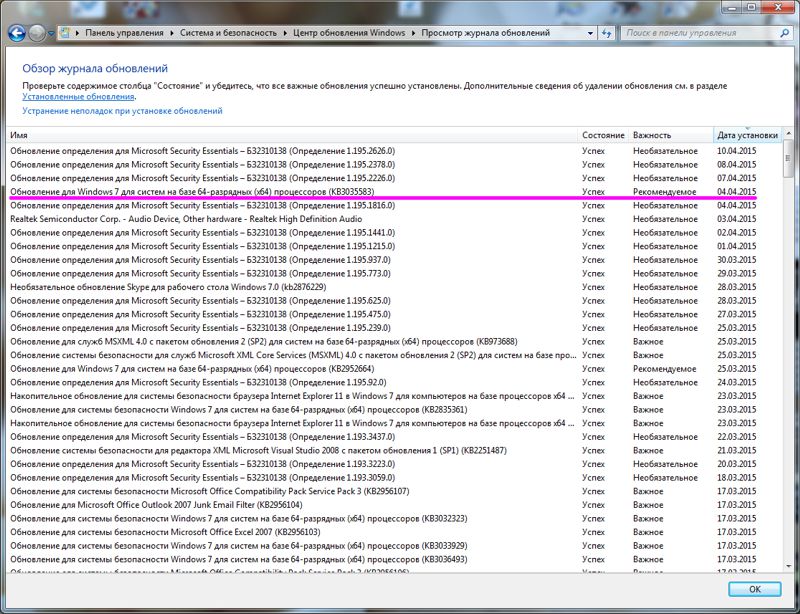Click the Forward navigation arrow

[37, 34]
